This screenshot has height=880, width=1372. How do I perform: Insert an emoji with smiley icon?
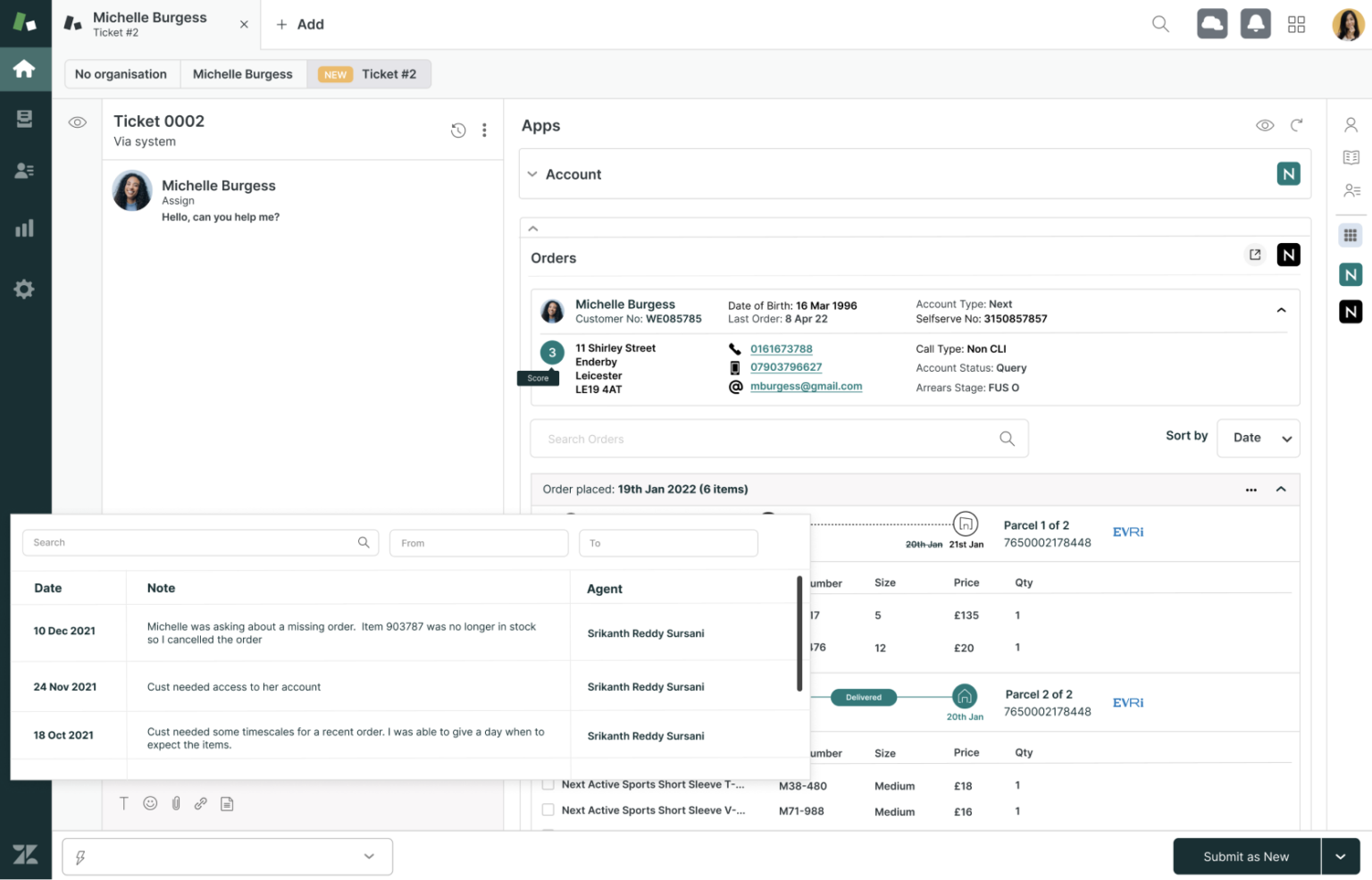point(150,803)
